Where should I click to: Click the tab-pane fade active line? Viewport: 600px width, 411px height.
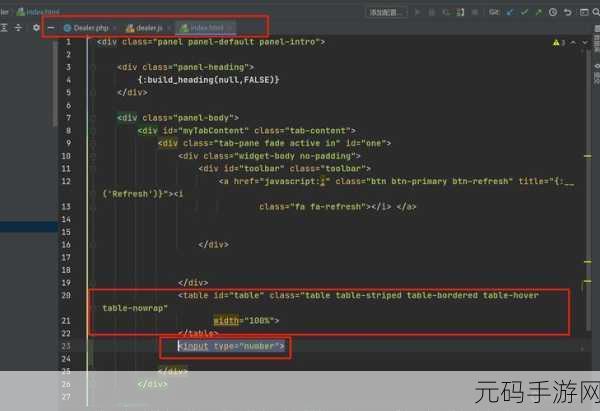click(x=274, y=143)
